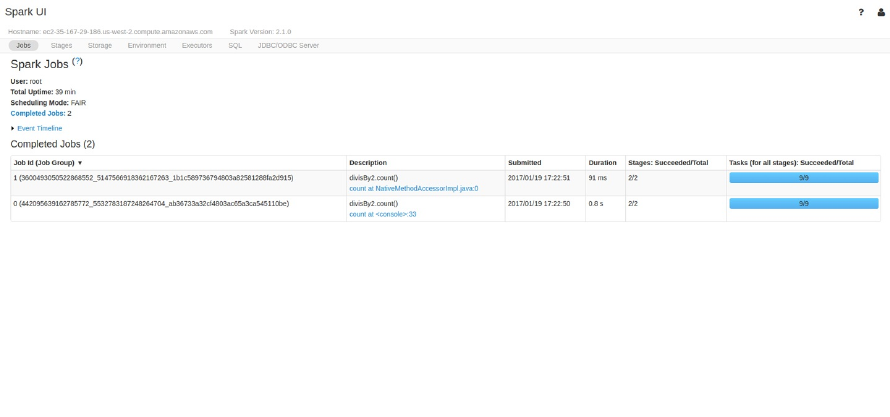Viewport: 890px width, 417px height.
Task: Click the 9/9 progress bar for job 0
Action: coord(803,203)
